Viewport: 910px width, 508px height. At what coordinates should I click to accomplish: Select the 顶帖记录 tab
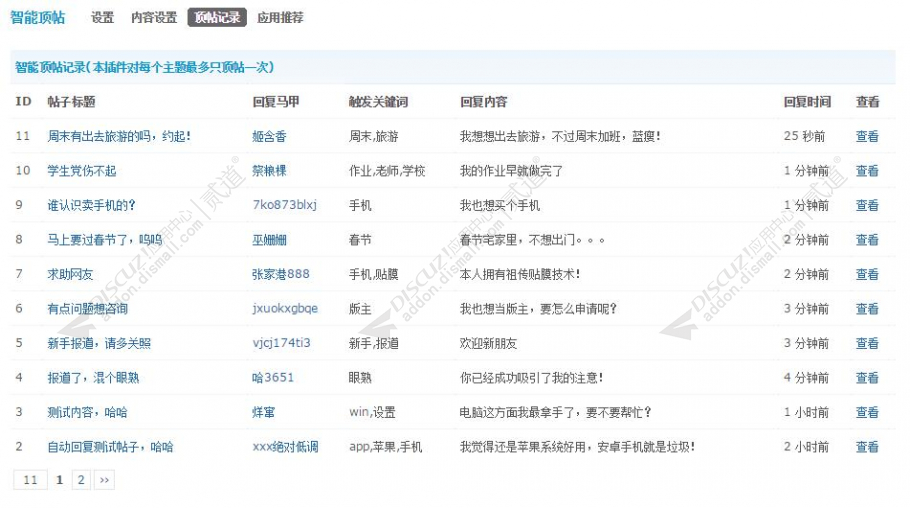coord(217,17)
